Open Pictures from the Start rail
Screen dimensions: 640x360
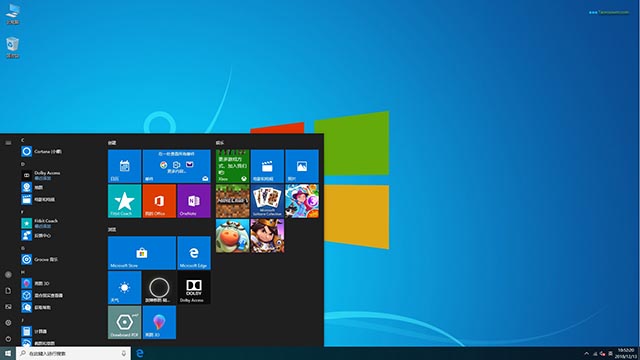[x=8, y=307]
